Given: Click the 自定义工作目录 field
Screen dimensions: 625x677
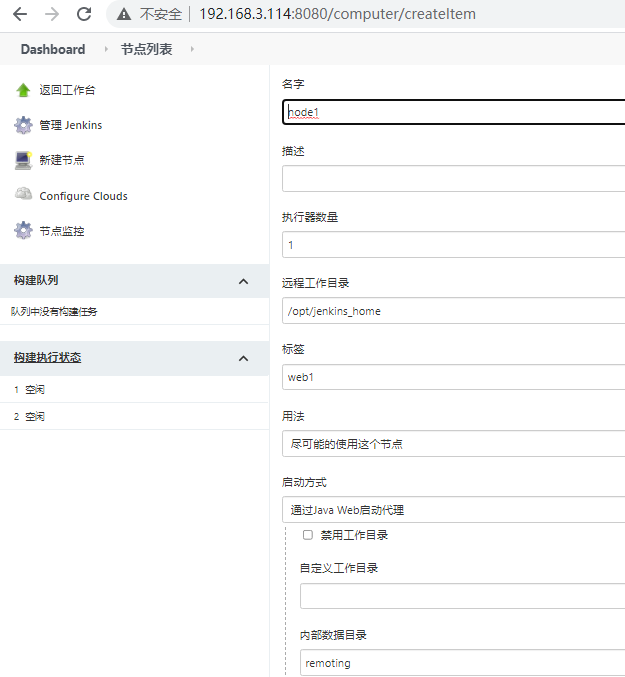Looking at the screenshot, I should point(463,596).
